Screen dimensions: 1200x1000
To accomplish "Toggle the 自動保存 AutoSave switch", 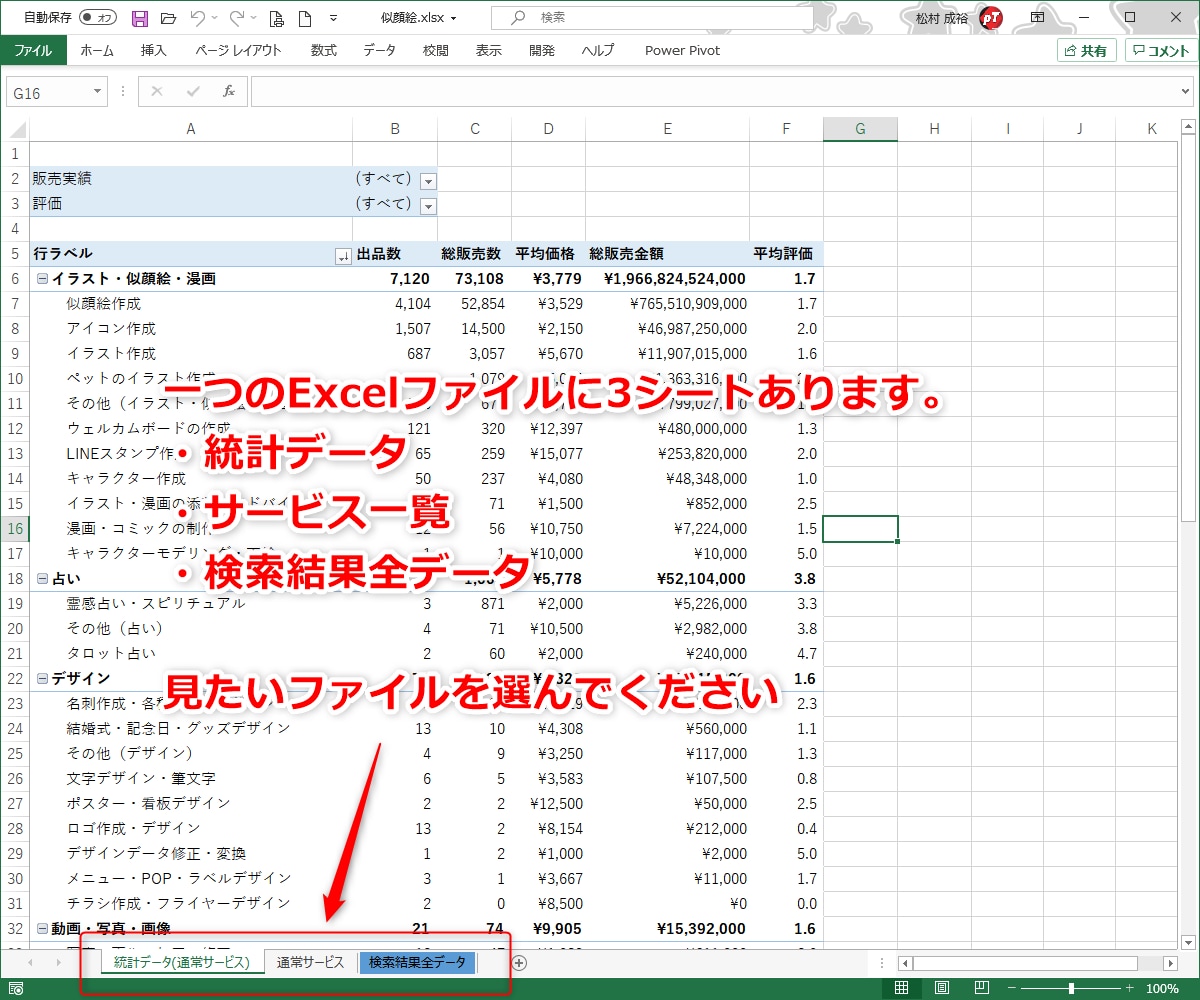I will (x=97, y=18).
